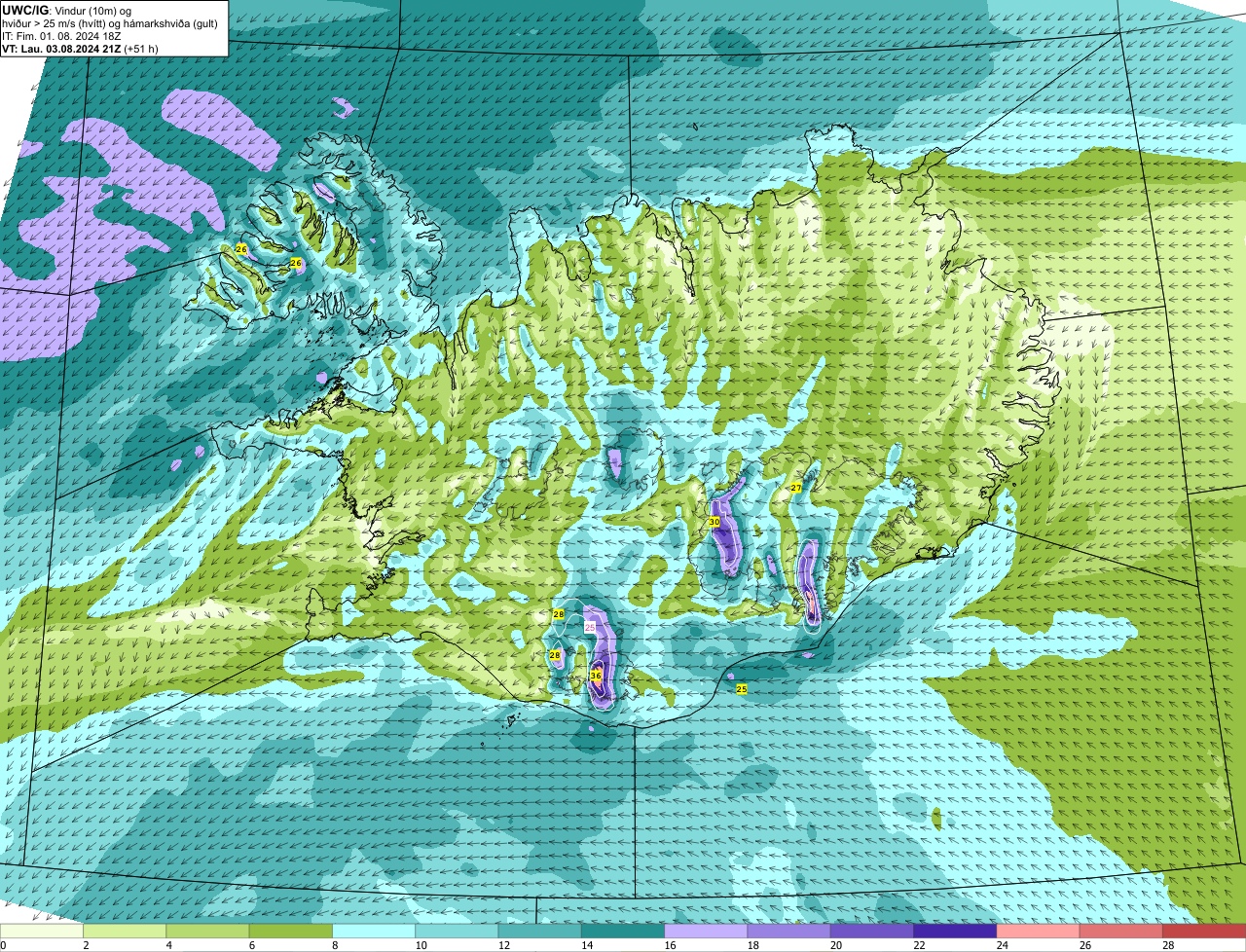Select the green legend swatch between 6 and 8

coord(290,931)
